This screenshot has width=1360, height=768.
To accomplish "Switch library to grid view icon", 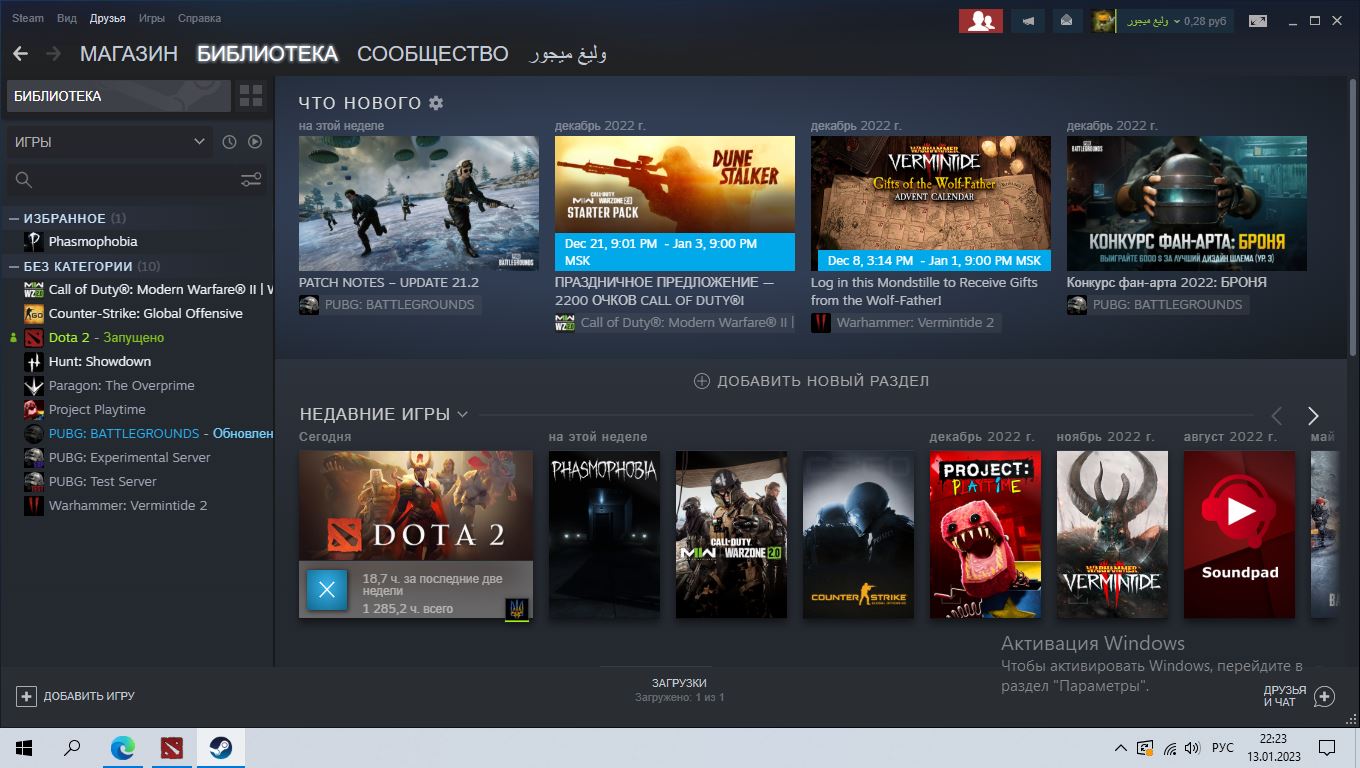I will tap(251, 96).
